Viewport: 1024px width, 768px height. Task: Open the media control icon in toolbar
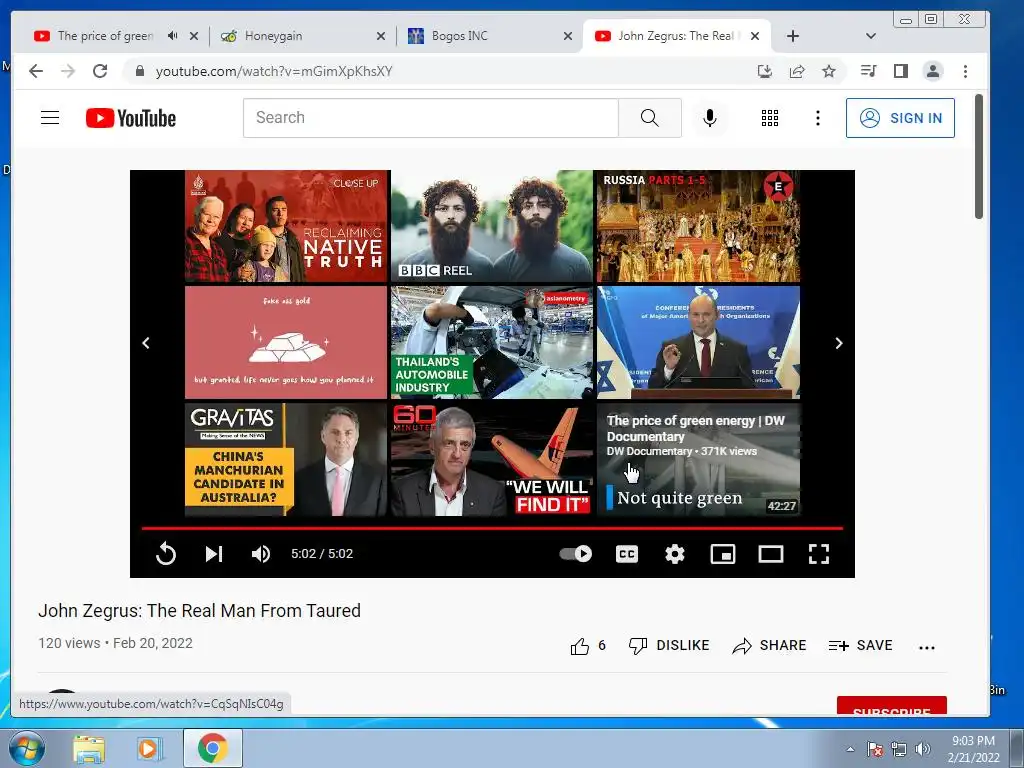coord(869,71)
